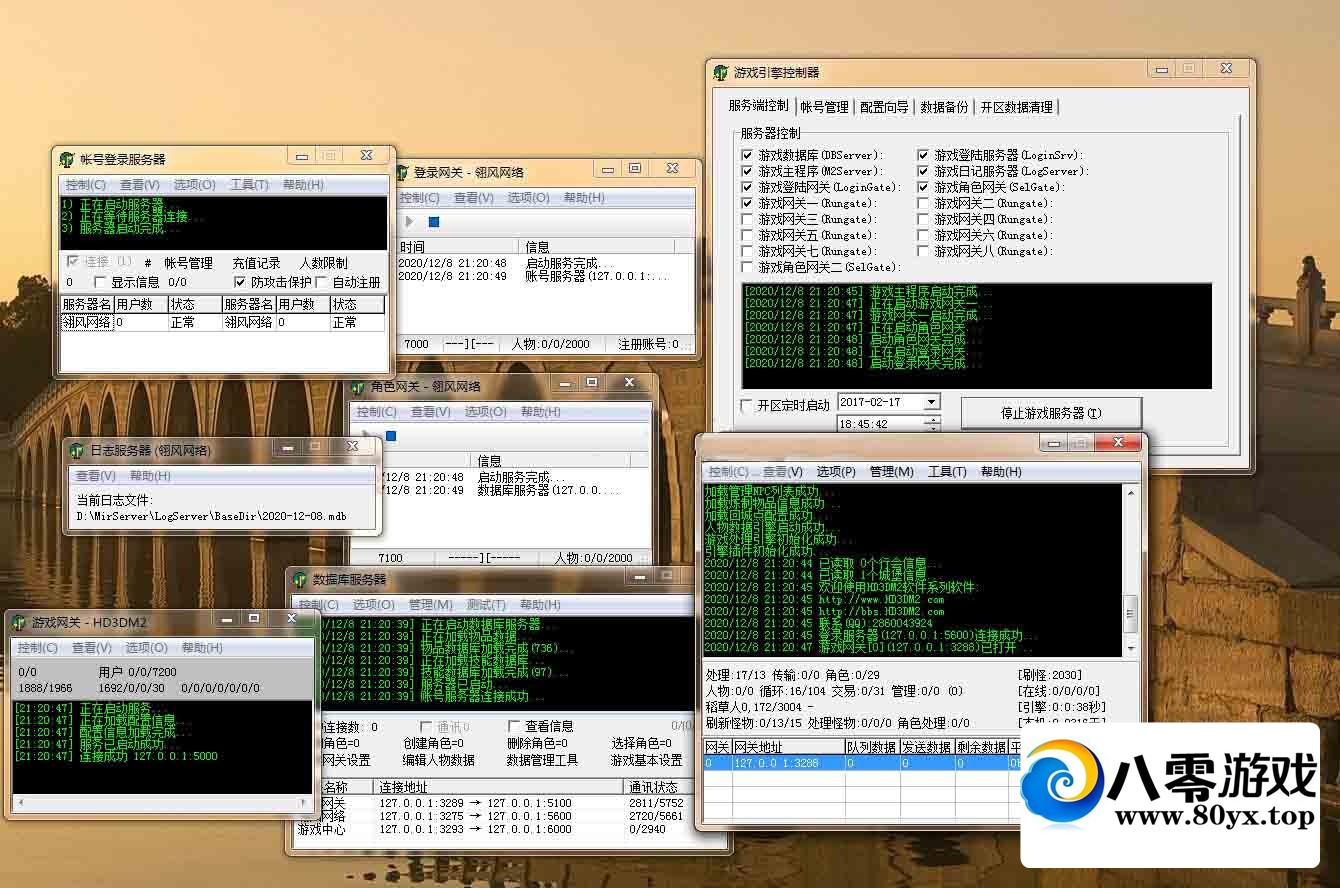Enable 游戏网关八 (Rungate) checkbox
This screenshot has width=1340, height=888.
point(923,251)
